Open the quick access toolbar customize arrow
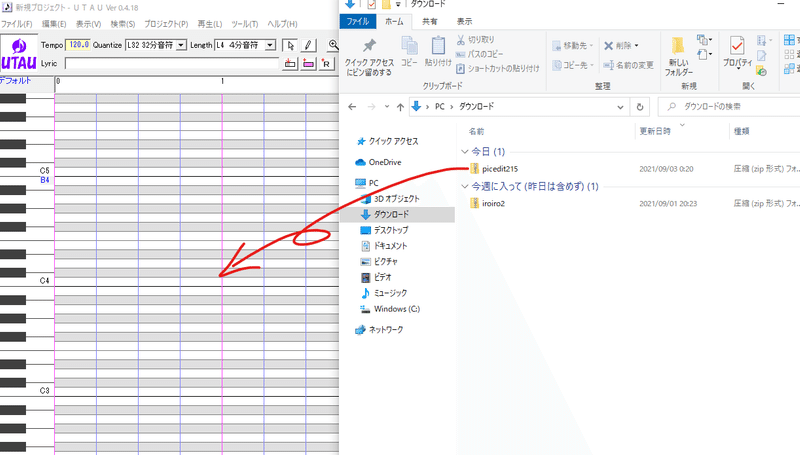Viewport: 800px width, 455px height. point(398,5)
